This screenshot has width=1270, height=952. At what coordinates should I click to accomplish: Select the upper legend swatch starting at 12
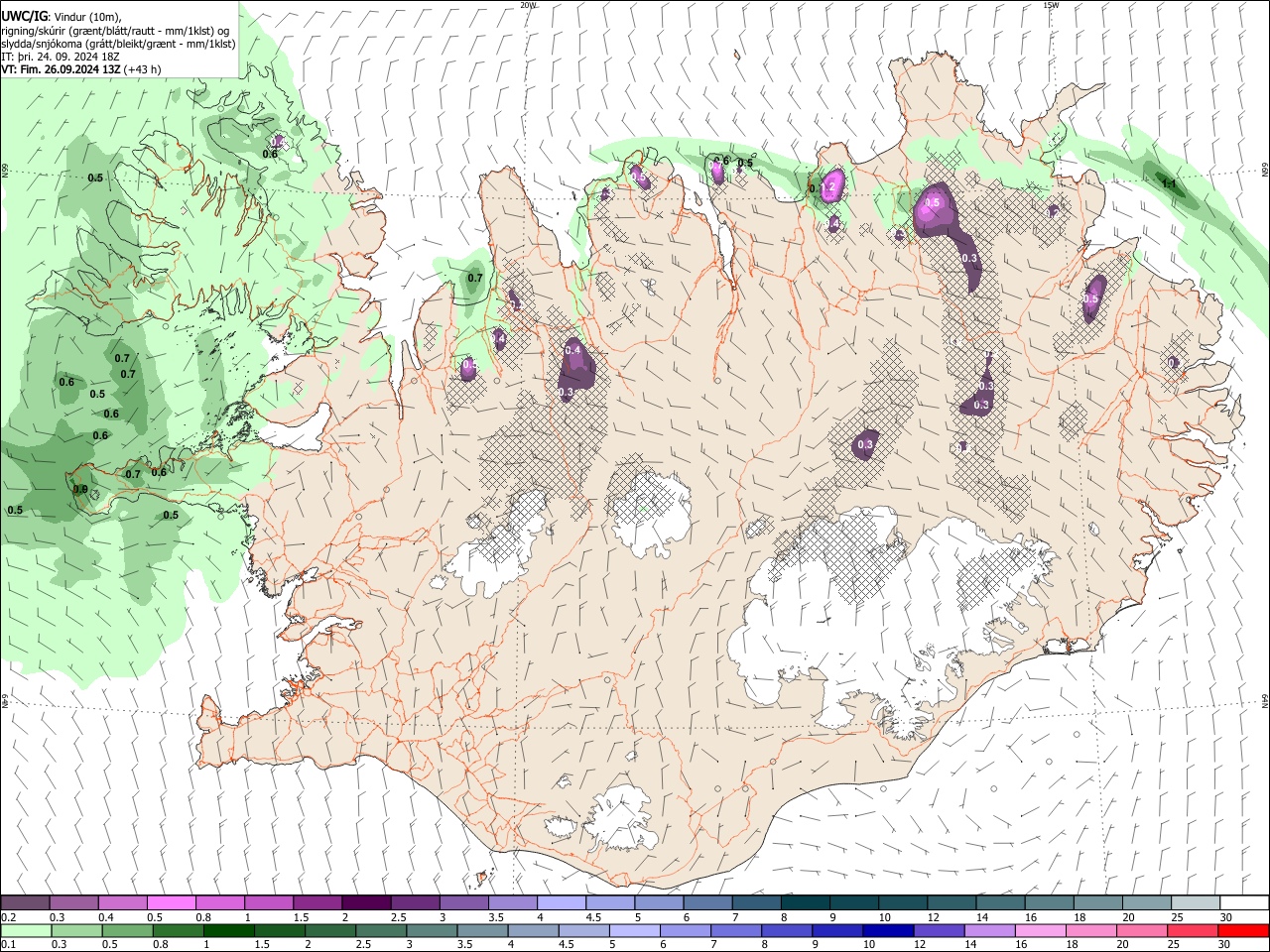[x=951, y=902]
